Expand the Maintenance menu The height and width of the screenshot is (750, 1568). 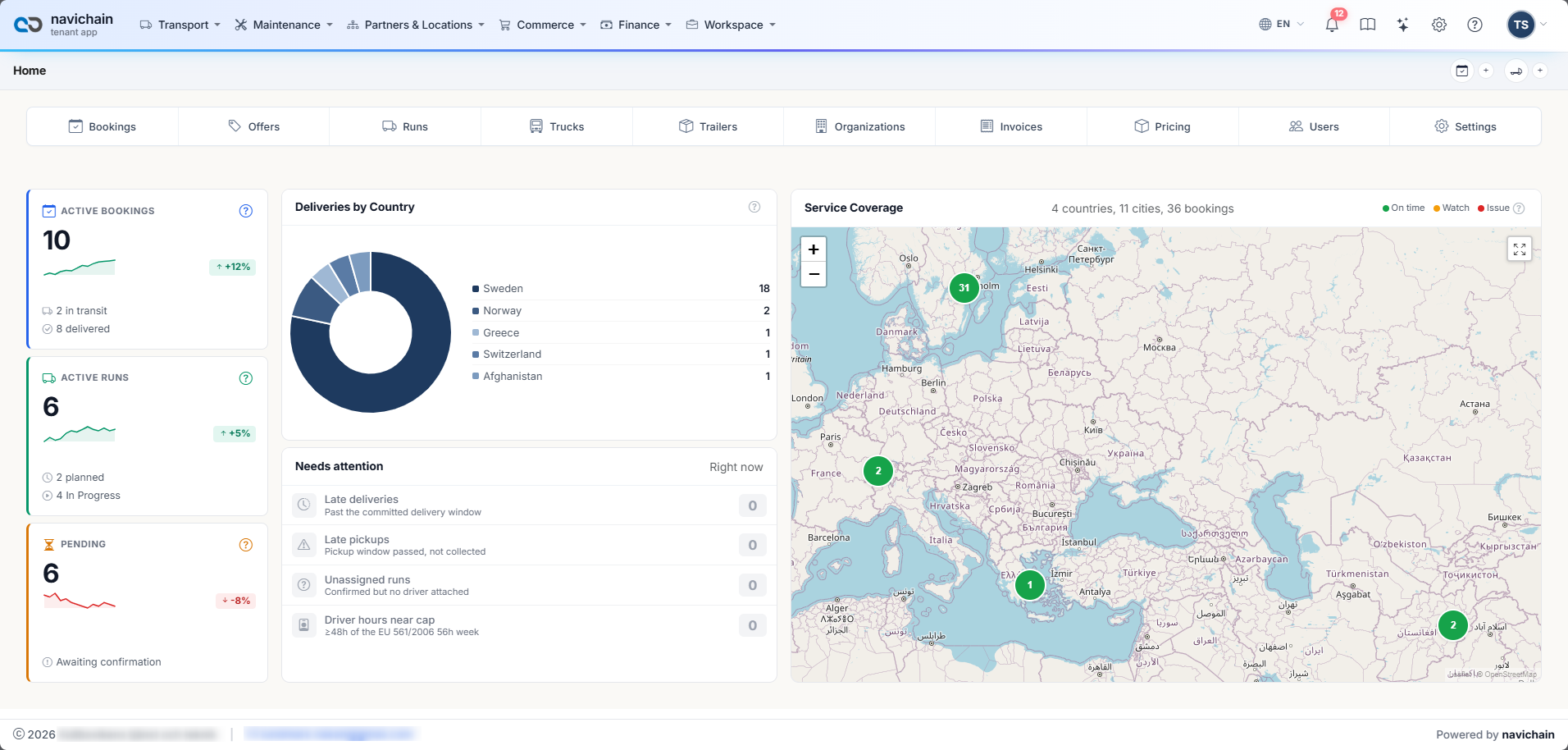pyautogui.click(x=284, y=25)
